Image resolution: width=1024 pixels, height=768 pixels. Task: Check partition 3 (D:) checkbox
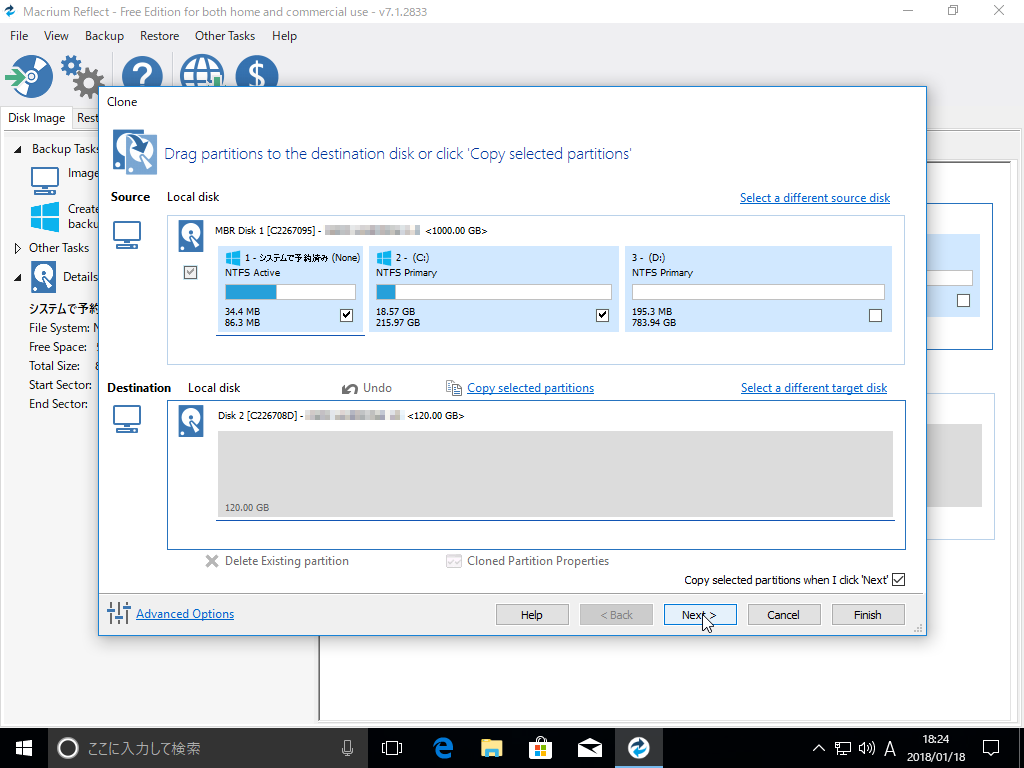(876, 315)
